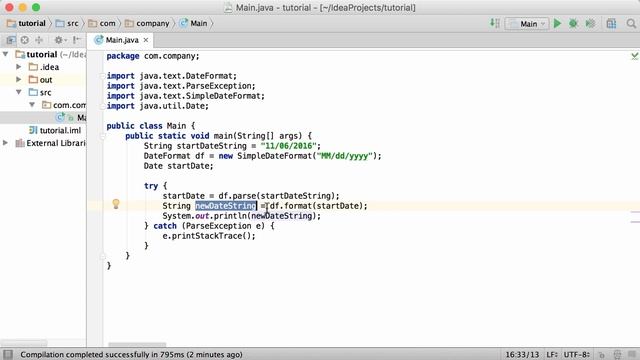Click the editor horizontal scrollbar

pos(137,344)
